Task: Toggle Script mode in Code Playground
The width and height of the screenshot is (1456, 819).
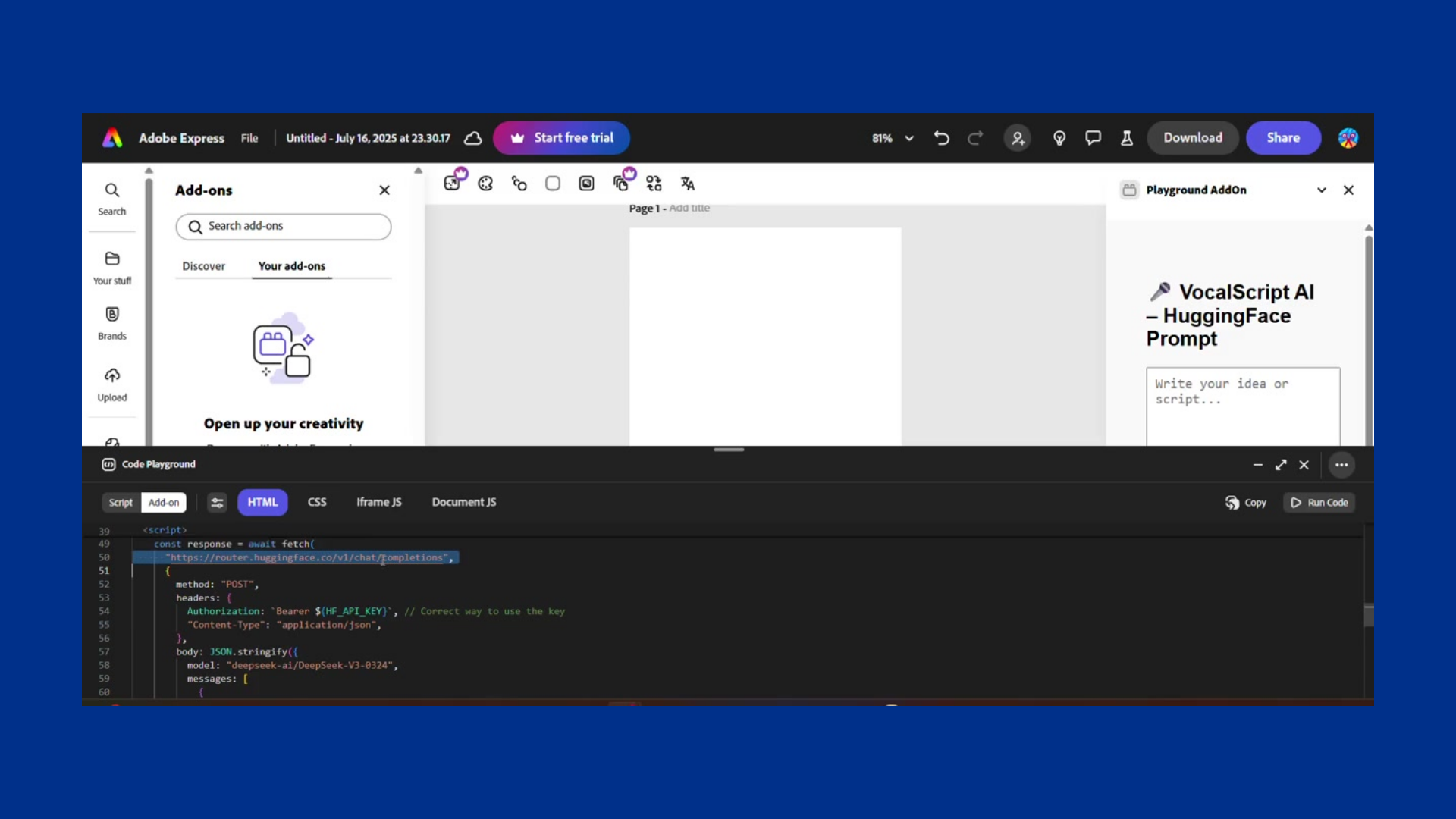Action: [121, 502]
